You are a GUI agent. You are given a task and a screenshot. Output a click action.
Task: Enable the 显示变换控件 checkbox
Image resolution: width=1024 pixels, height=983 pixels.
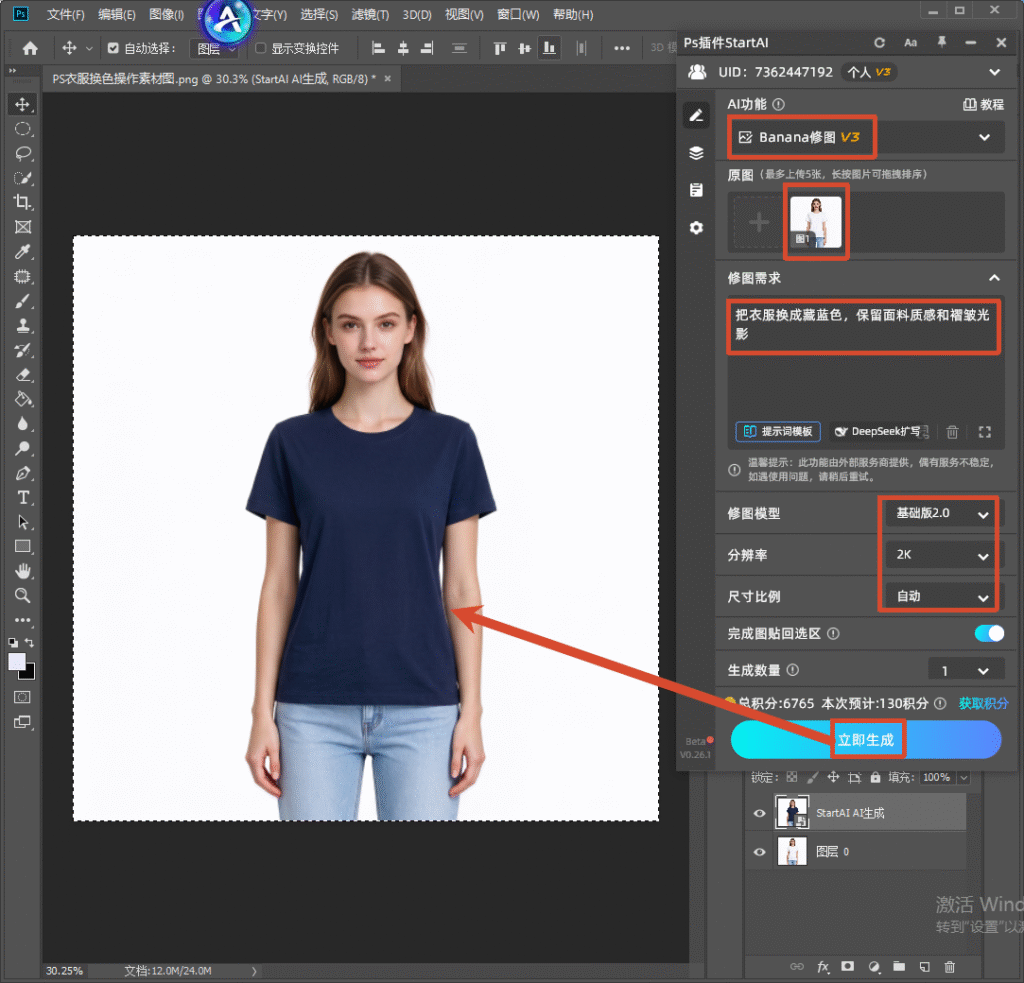coord(261,48)
